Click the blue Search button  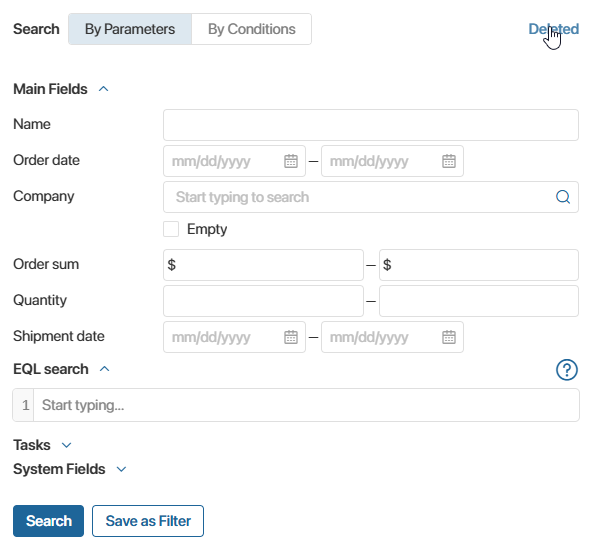[48, 521]
